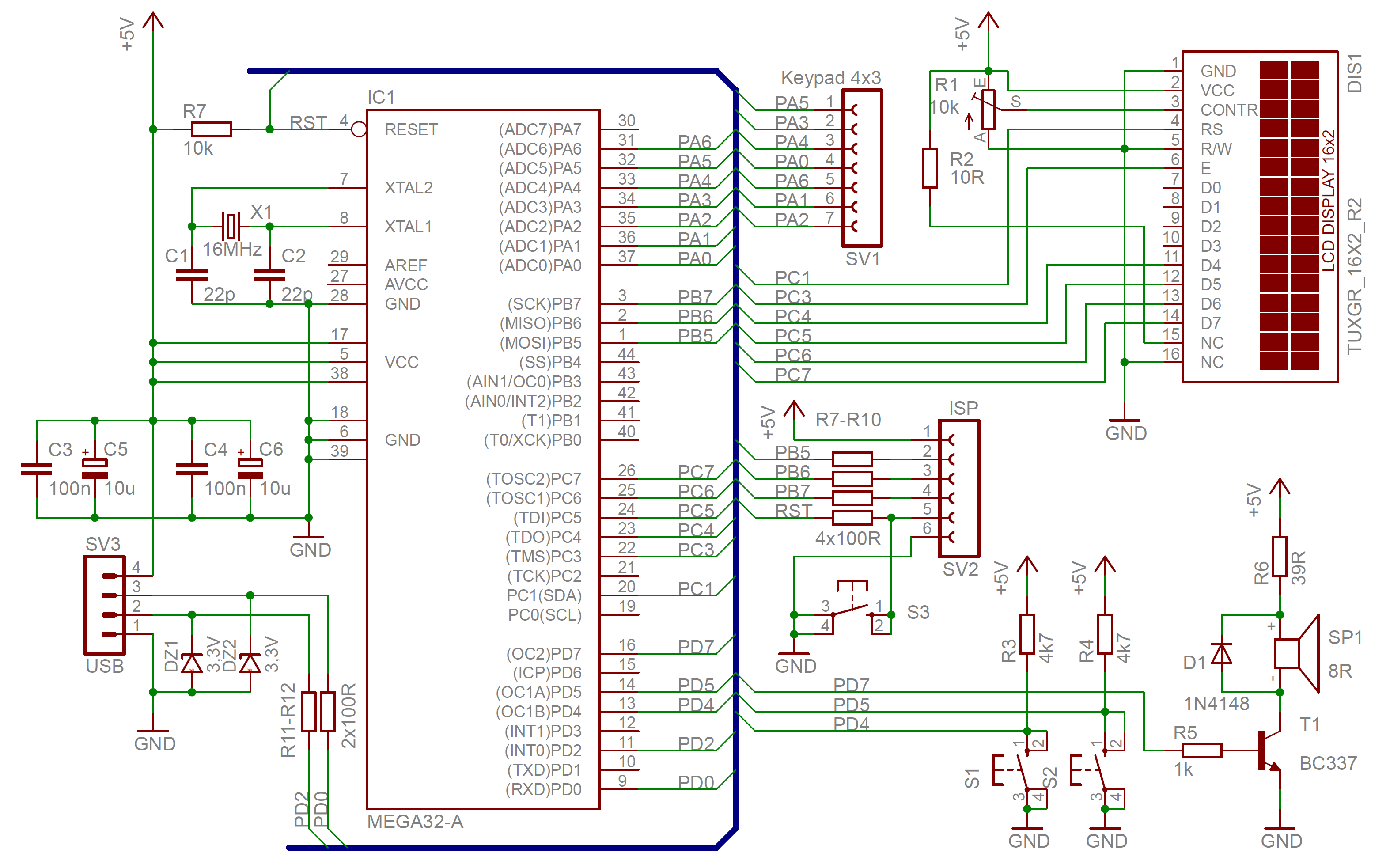
Task: Select the SP1 speaker symbol
Action: [x=1296, y=653]
